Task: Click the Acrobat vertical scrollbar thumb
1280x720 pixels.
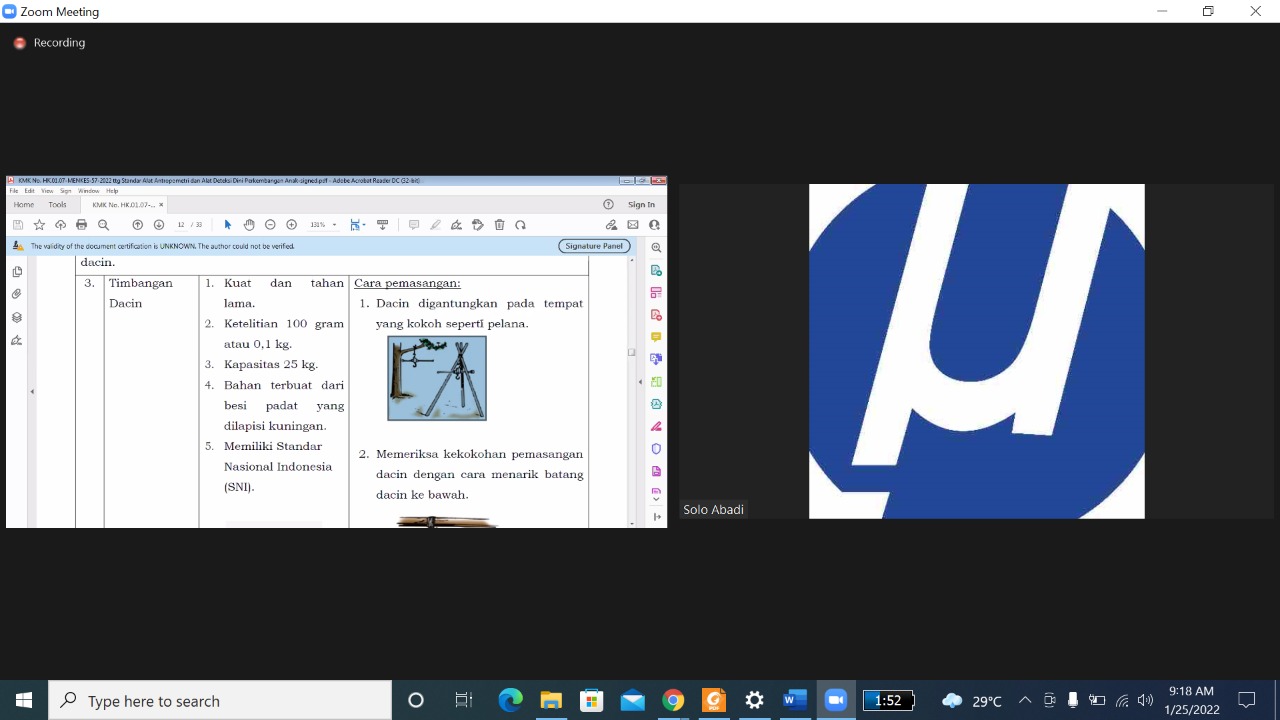Action: (631, 352)
